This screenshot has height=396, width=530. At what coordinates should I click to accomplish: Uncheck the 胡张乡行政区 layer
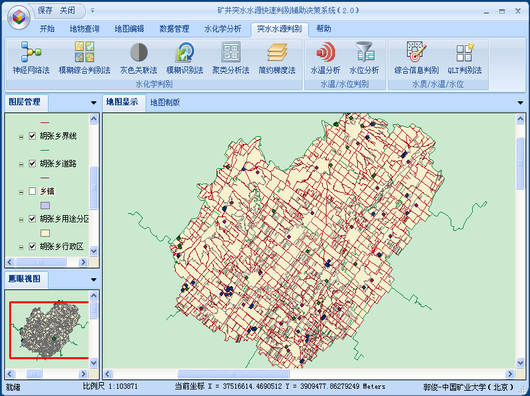pos(32,247)
